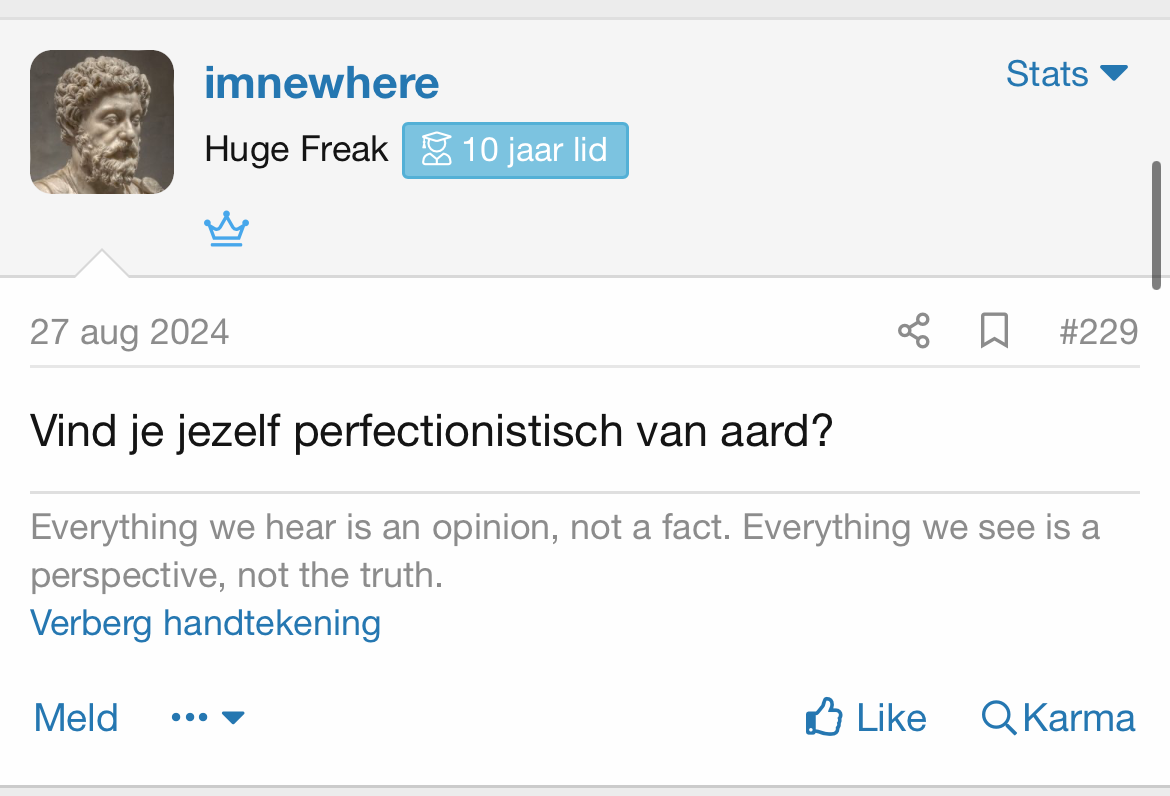1170x796 pixels.
Task: Open the Karma text link
Action: [x=1079, y=718]
